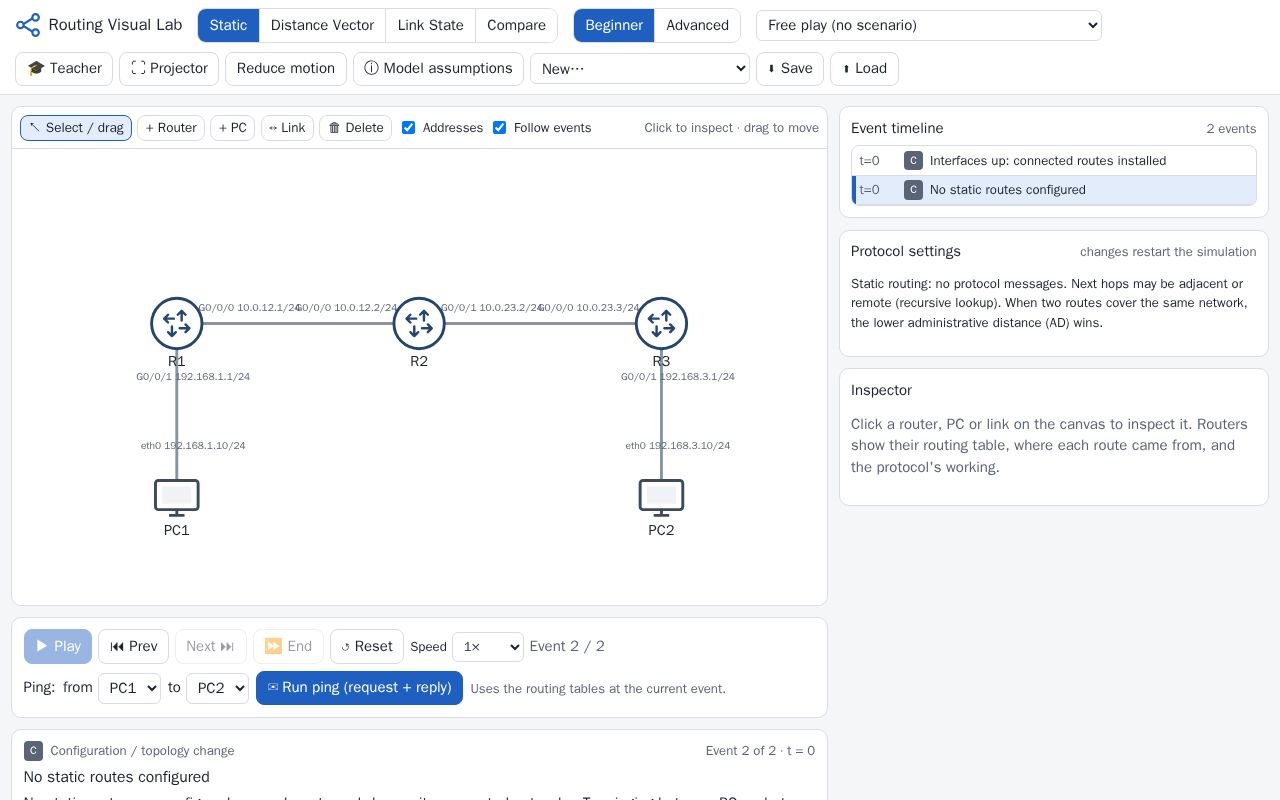
Task: Click the 'G0/0/1 192.168.1.1/24' interface label
Action: tap(193, 377)
